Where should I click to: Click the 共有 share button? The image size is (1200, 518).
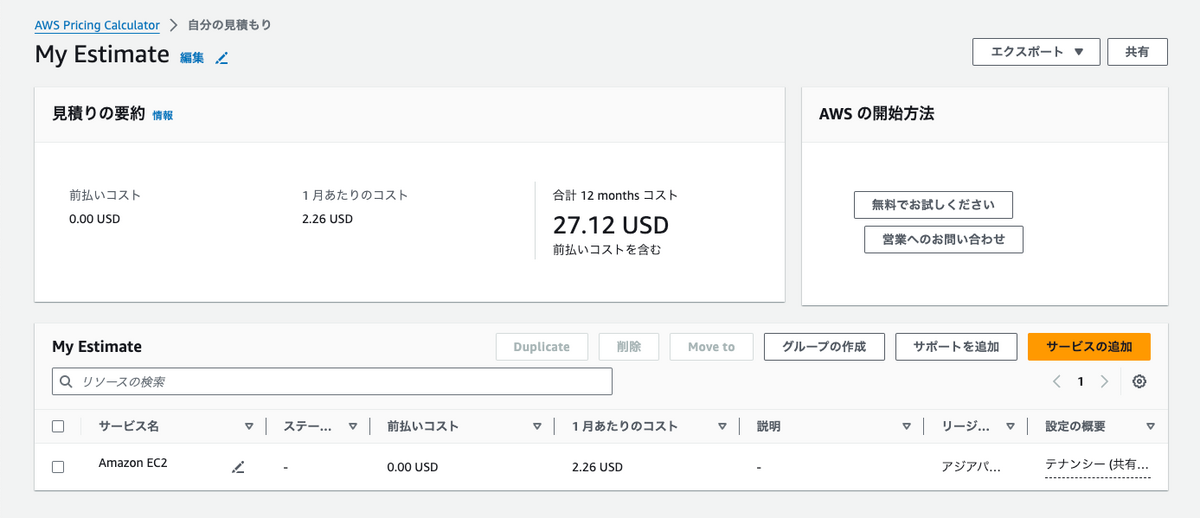click(1137, 52)
